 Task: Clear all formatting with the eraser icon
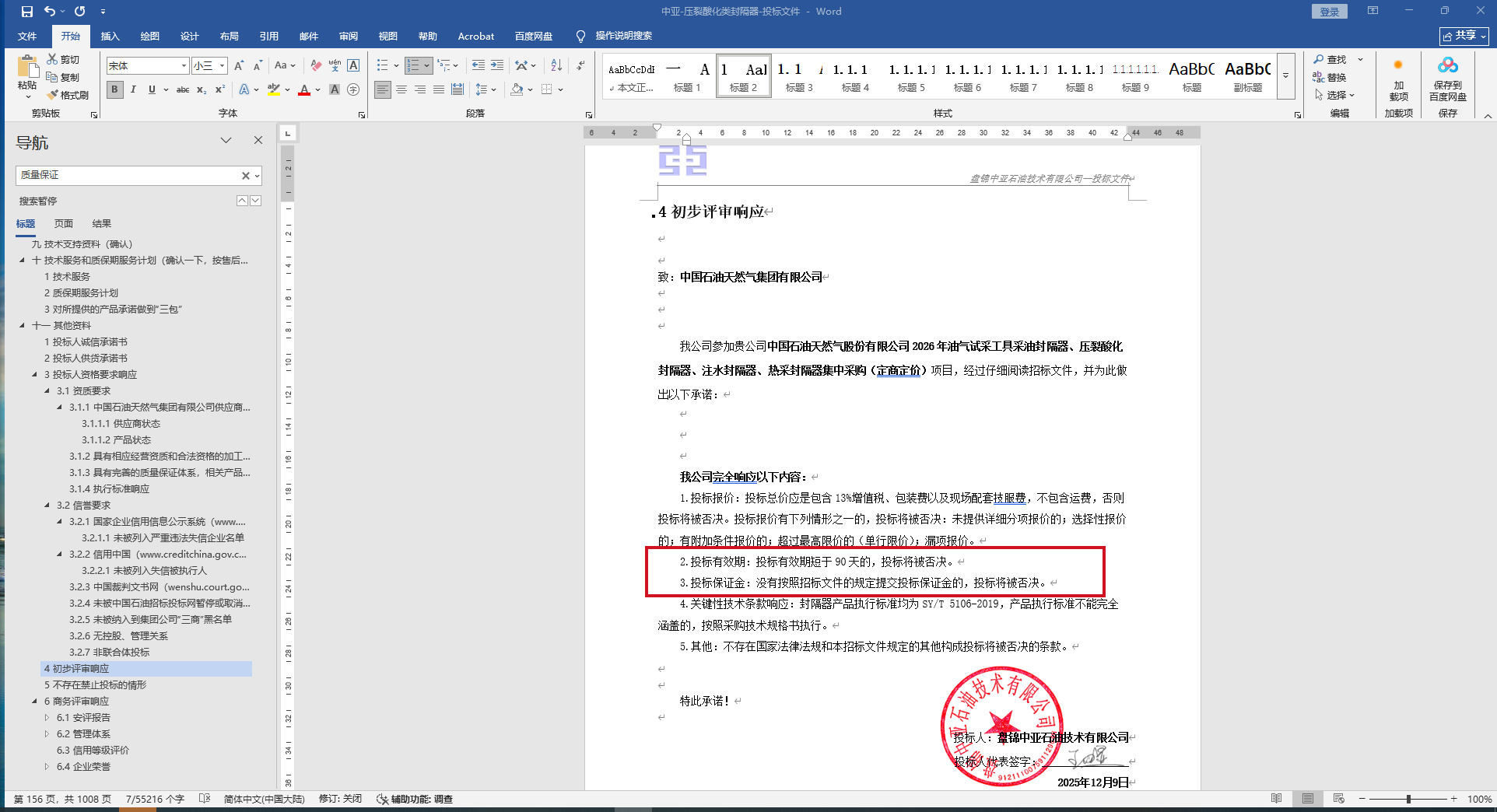coord(316,66)
